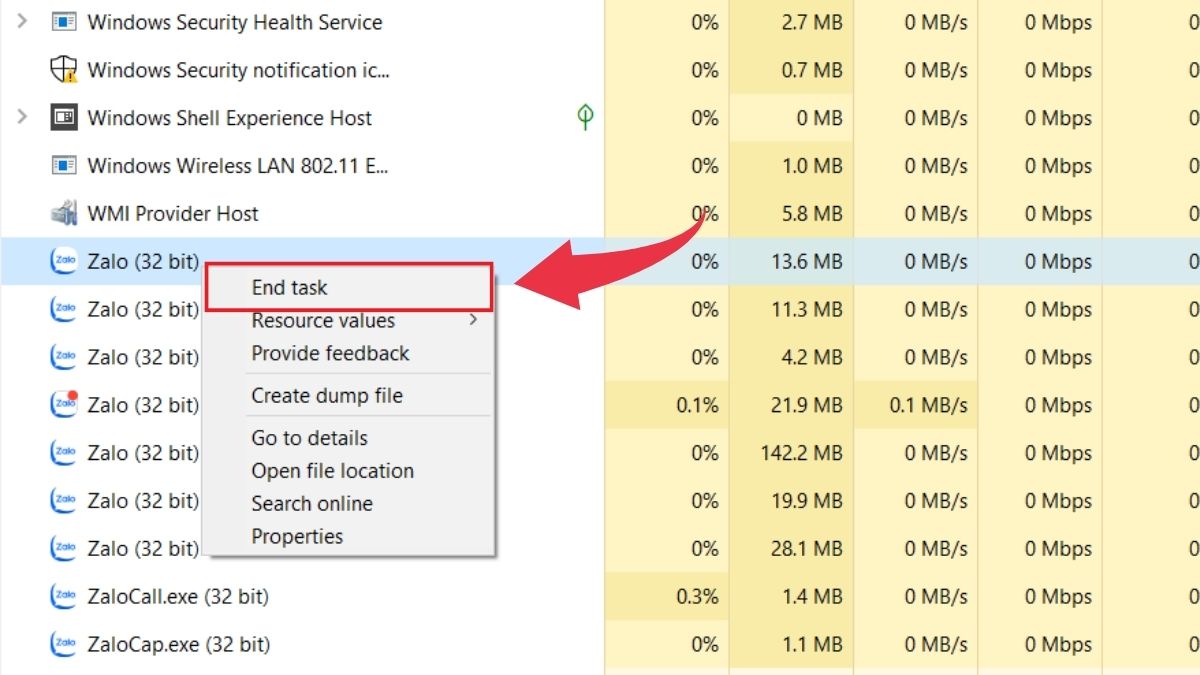Click the 0.1 MB/s disk cell
Image resolution: width=1200 pixels, height=675 pixels.
pyautogui.click(x=915, y=405)
